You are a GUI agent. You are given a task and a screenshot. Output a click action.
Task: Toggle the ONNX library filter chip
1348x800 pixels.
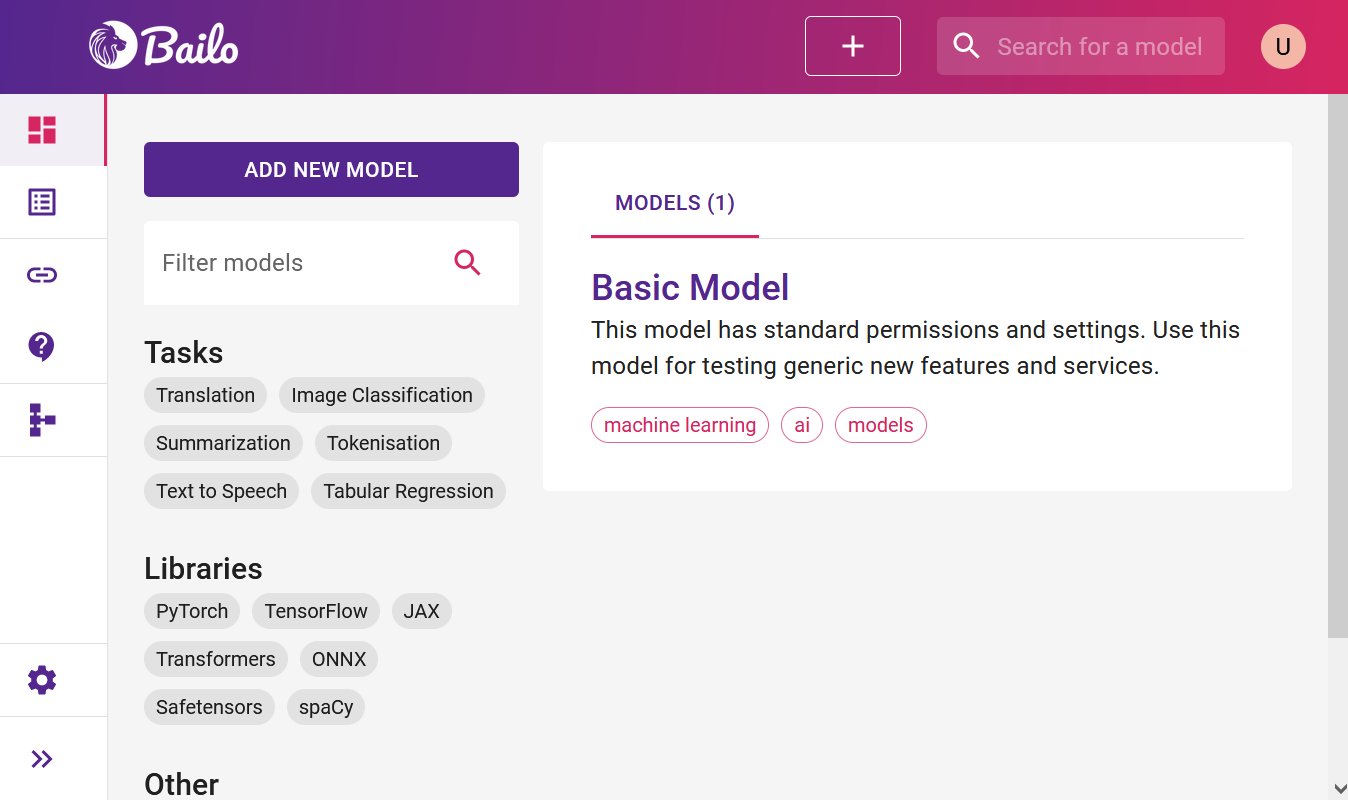pyautogui.click(x=338, y=659)
